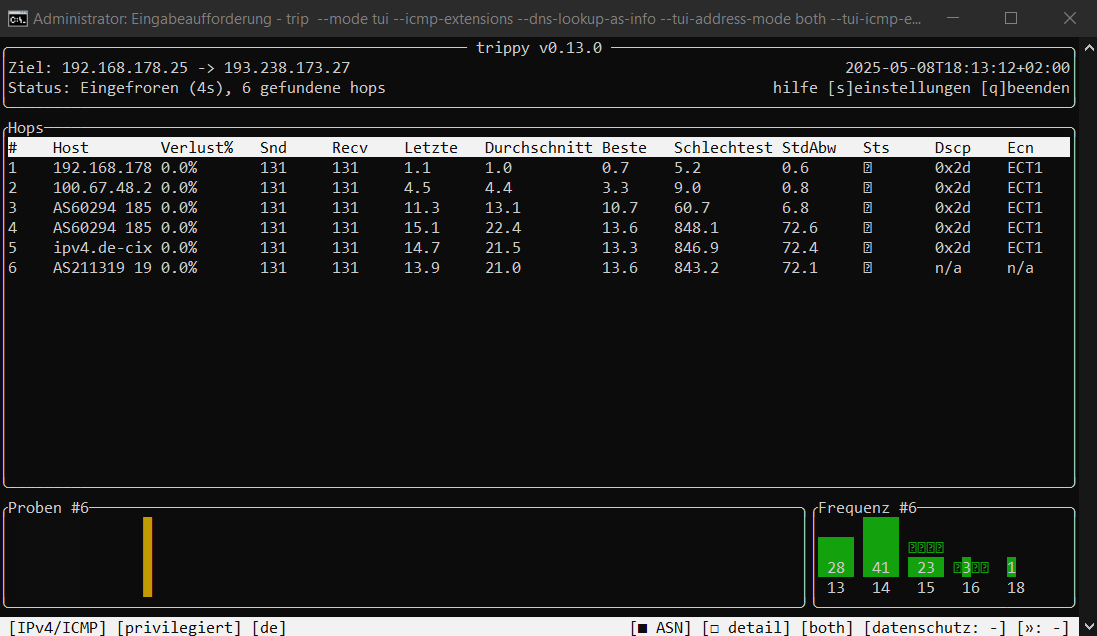Click the frequency bar labeled 28
The width and height of the screenshot is (1097, 636).
click(x=836, y=557)
